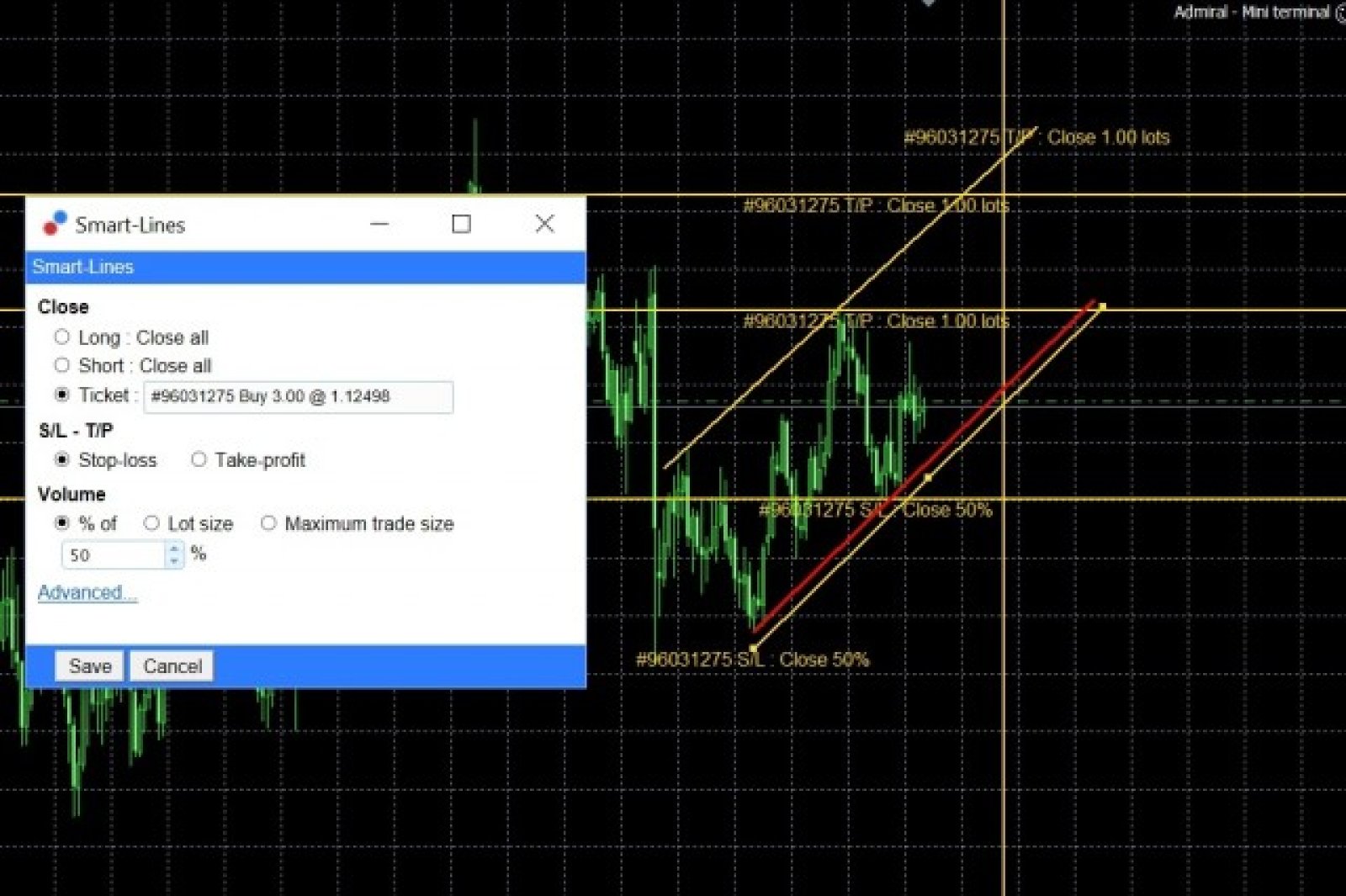This screenshot has height=896, width=1346.
Task: Select the Short: Close all option
Action: point(61,365)
